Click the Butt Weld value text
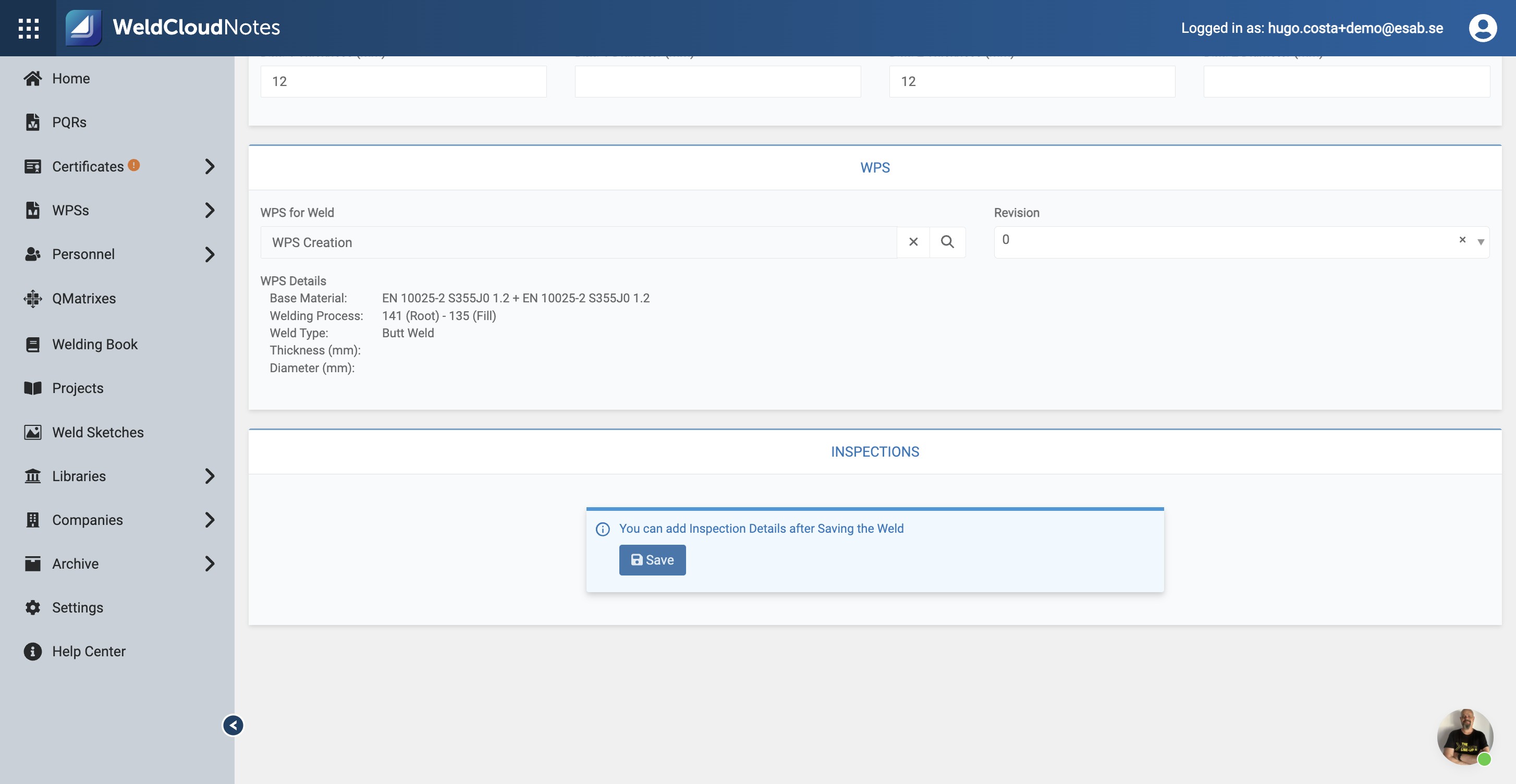The height and width of the screenshot is (784, 1516). tap(408, 333)
